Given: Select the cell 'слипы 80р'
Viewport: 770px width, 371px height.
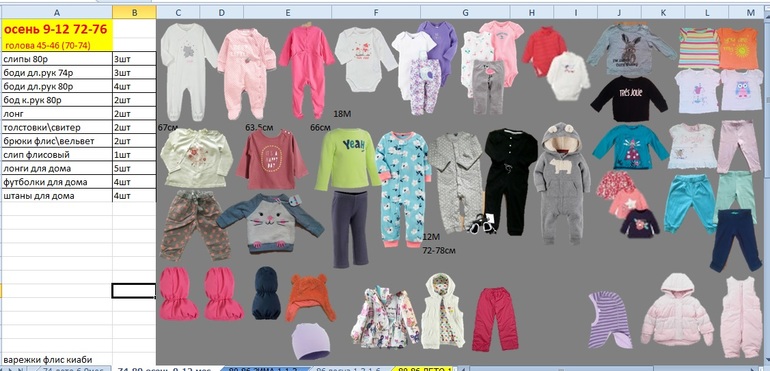Looking at the screenshot, I should (56, 59).
